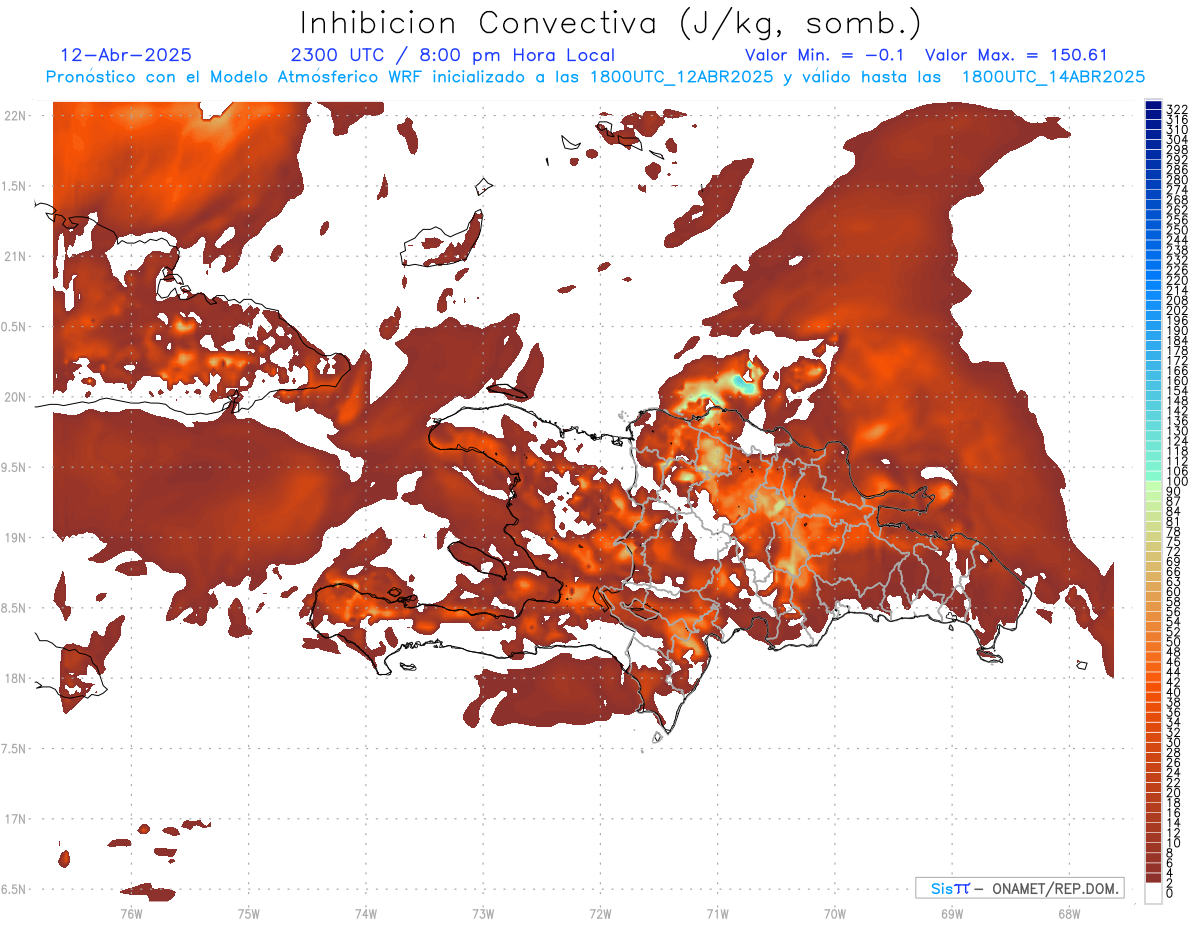
Task: Click the 'Valor Max. = 150.61' readout
Action: [1016, 56]
